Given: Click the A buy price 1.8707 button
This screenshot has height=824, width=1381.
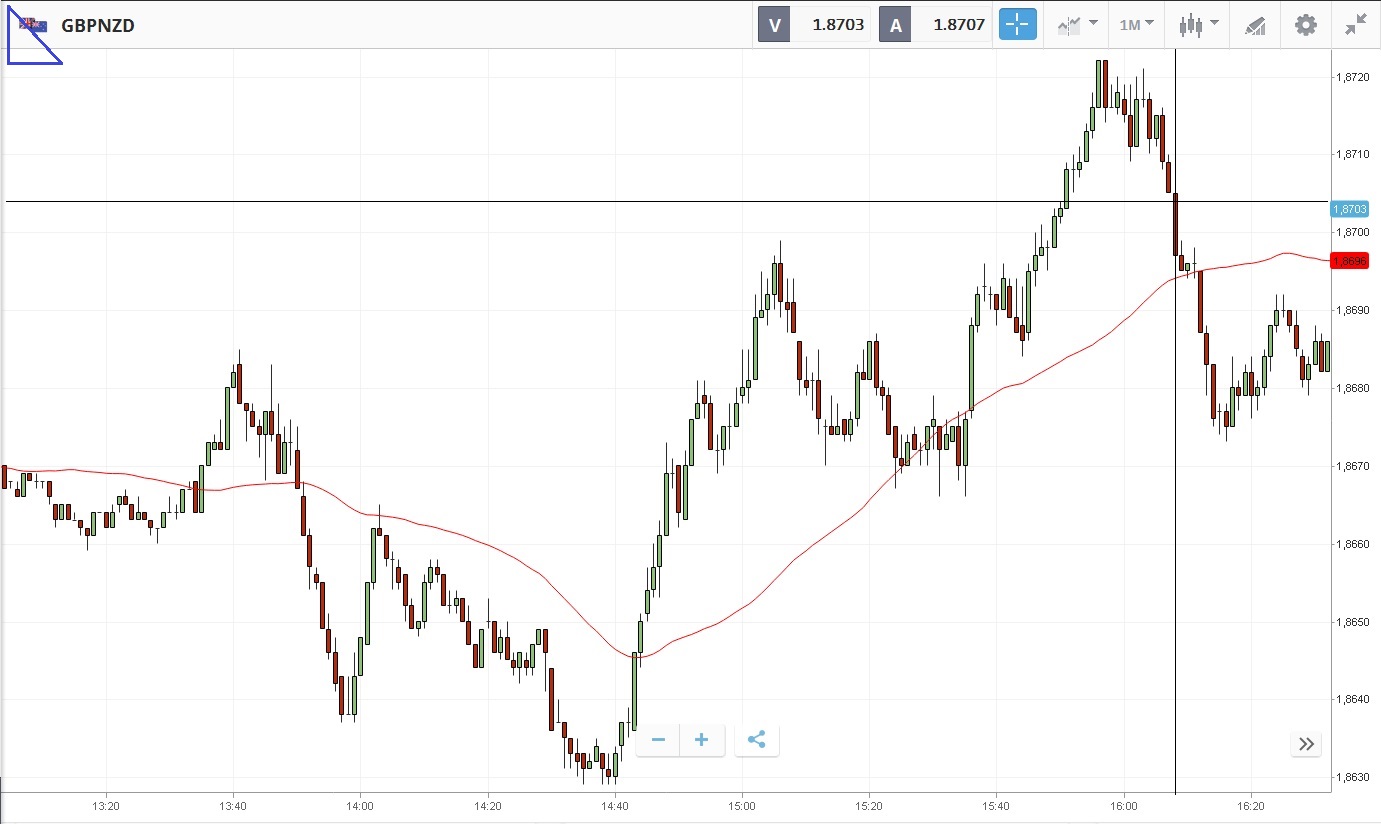Looking at the screenshot, I should click(x=936, y=25).
